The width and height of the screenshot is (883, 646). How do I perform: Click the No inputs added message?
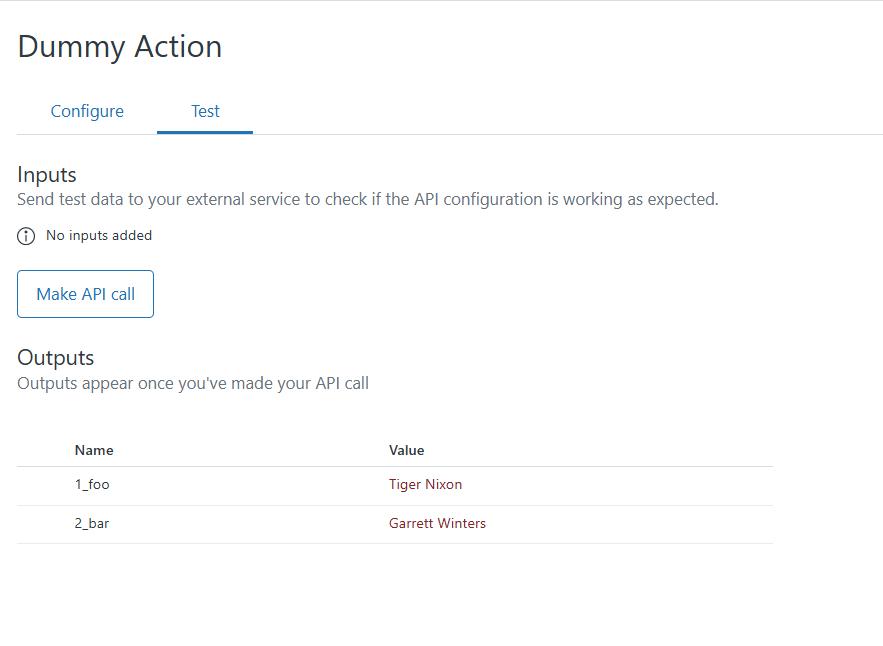(x=99, y=236)
